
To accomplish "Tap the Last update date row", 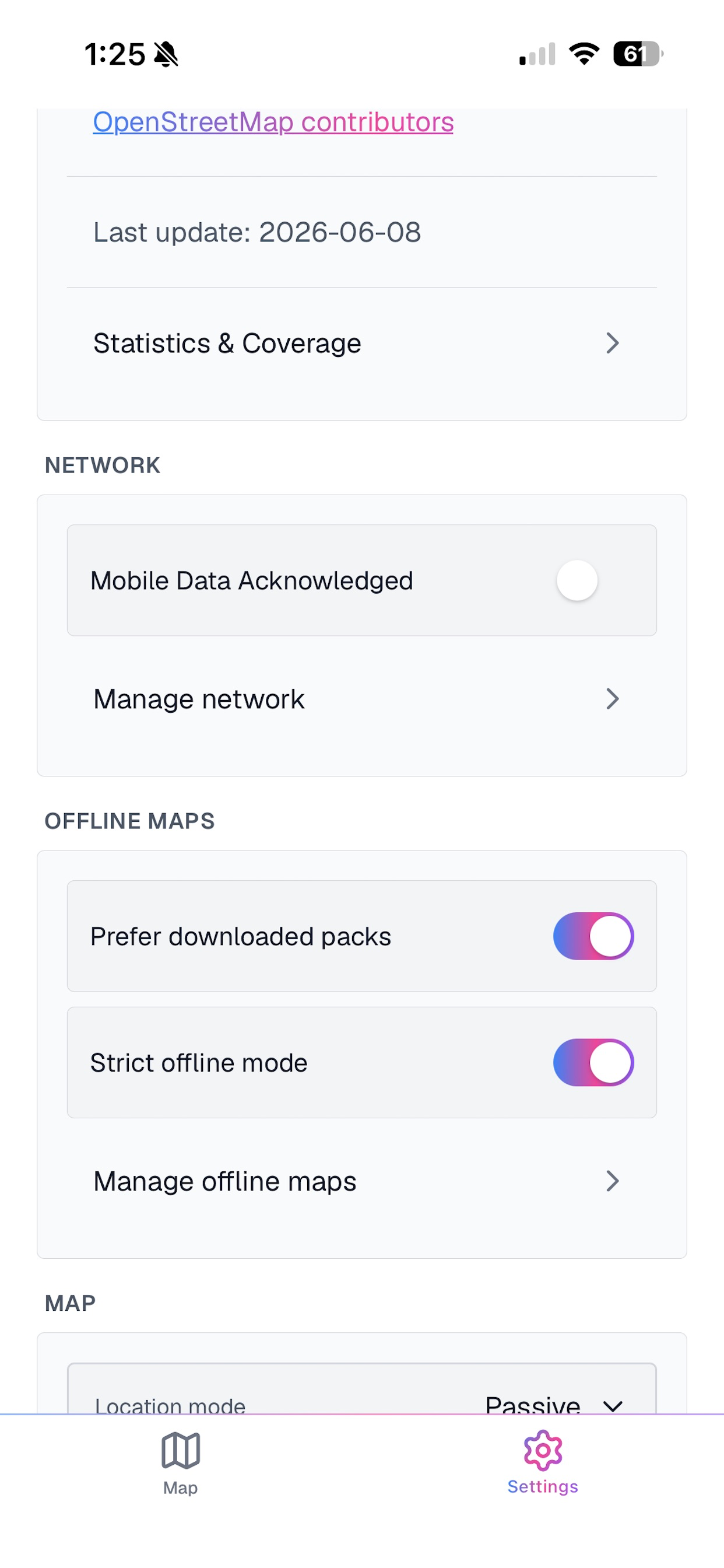I will click(x=362, y=232).
